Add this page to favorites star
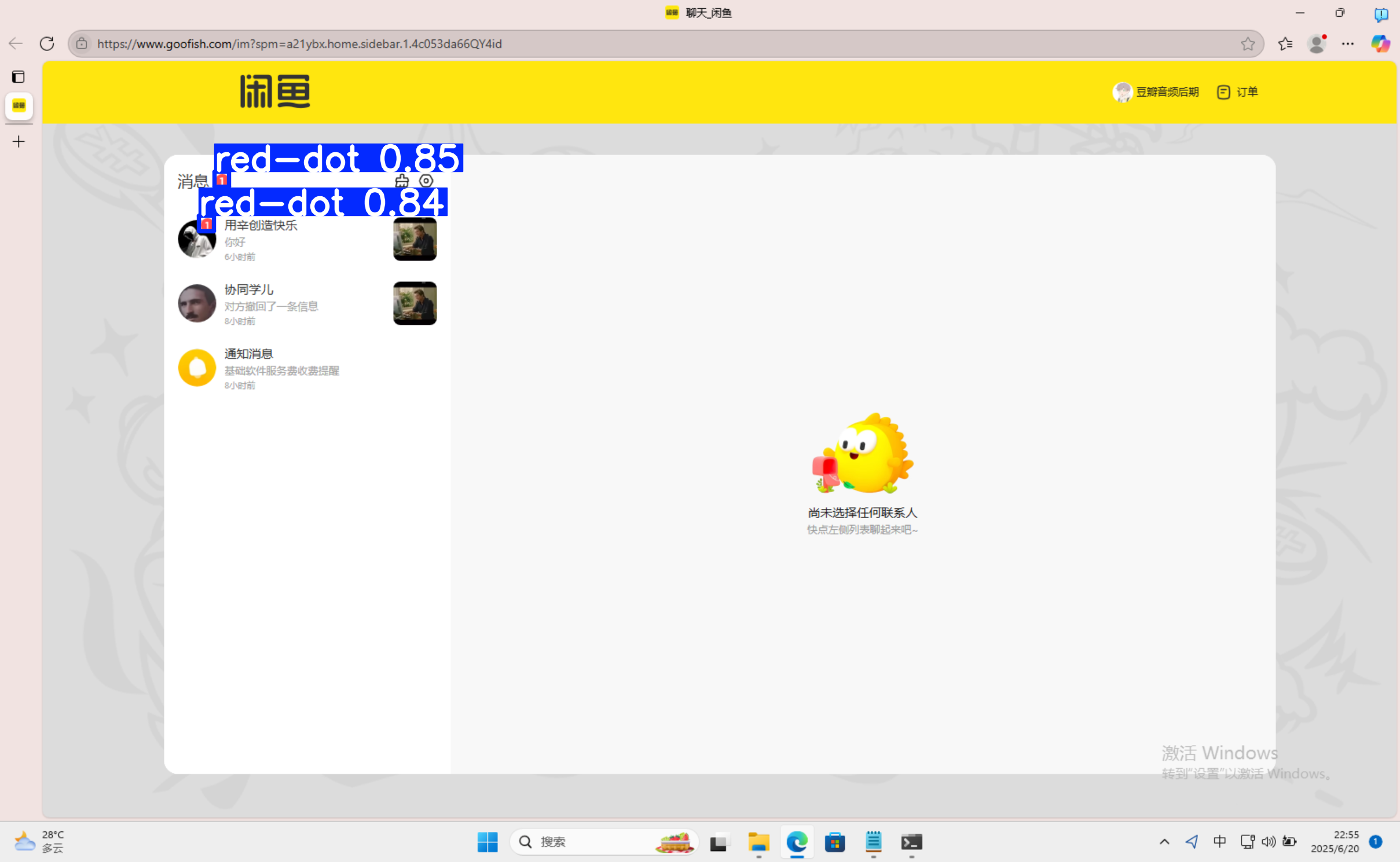1400x862 pixels. click(1248, 44)
